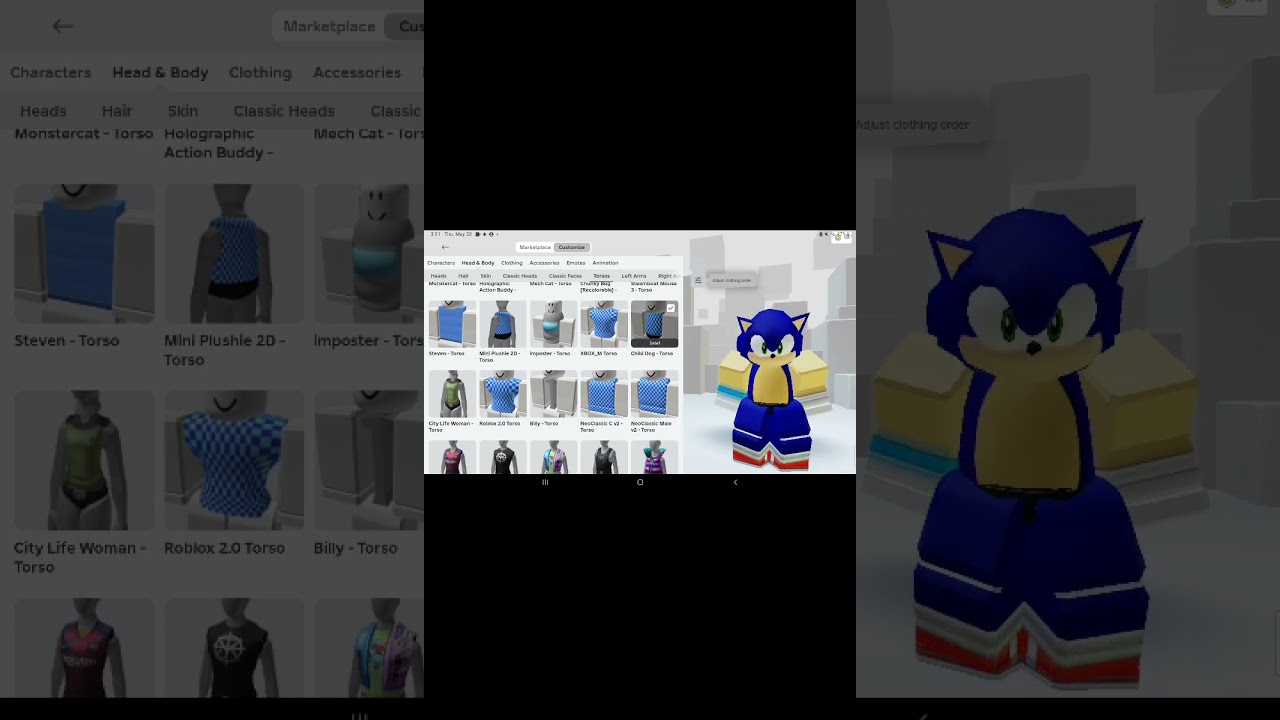Image resolution: width=1280 pixels, height=720 pixels.
Task: Click the XBOX_M Torso label
Action: [599, 353]
